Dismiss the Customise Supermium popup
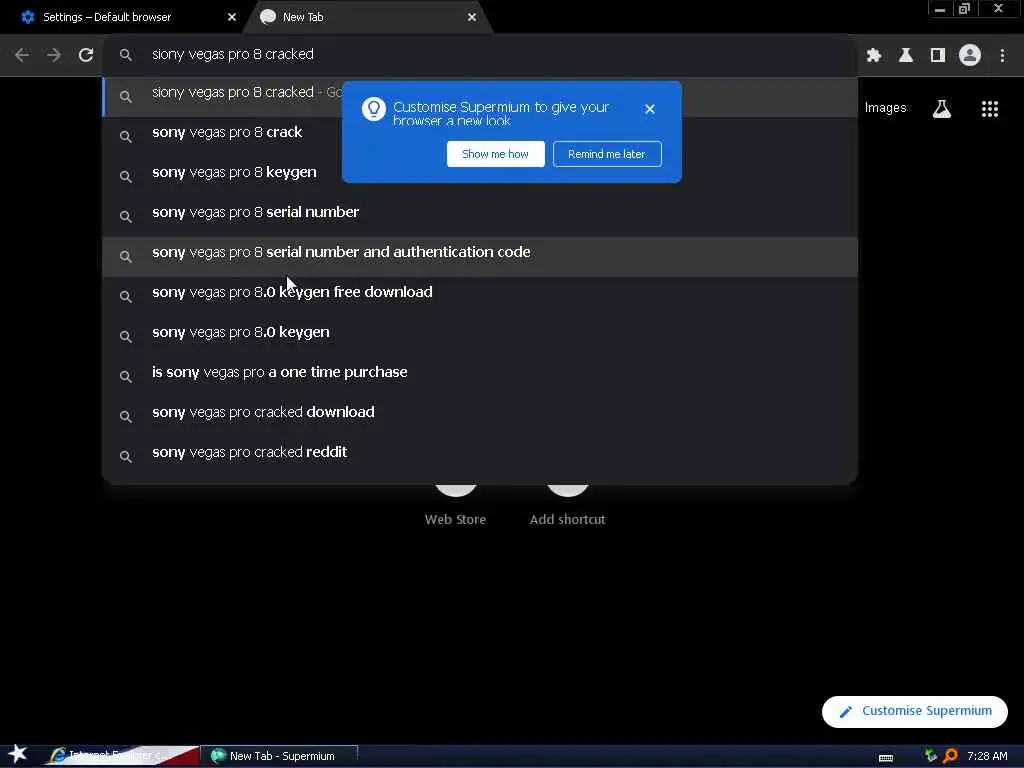Screen dimensions: 1024x768 click(650, 109)
